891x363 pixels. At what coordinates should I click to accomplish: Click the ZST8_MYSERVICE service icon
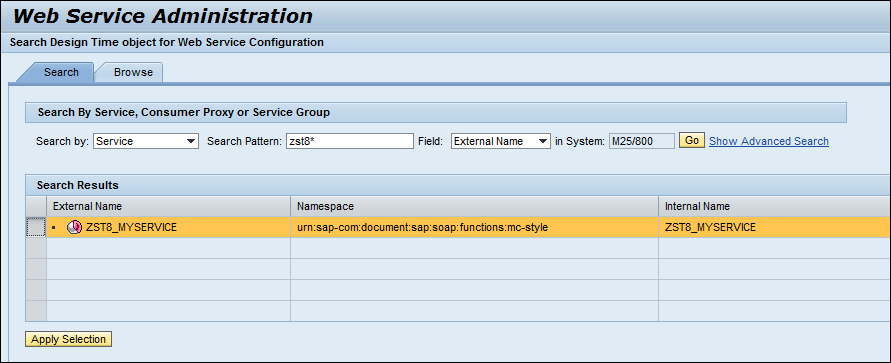click(74, 227)
